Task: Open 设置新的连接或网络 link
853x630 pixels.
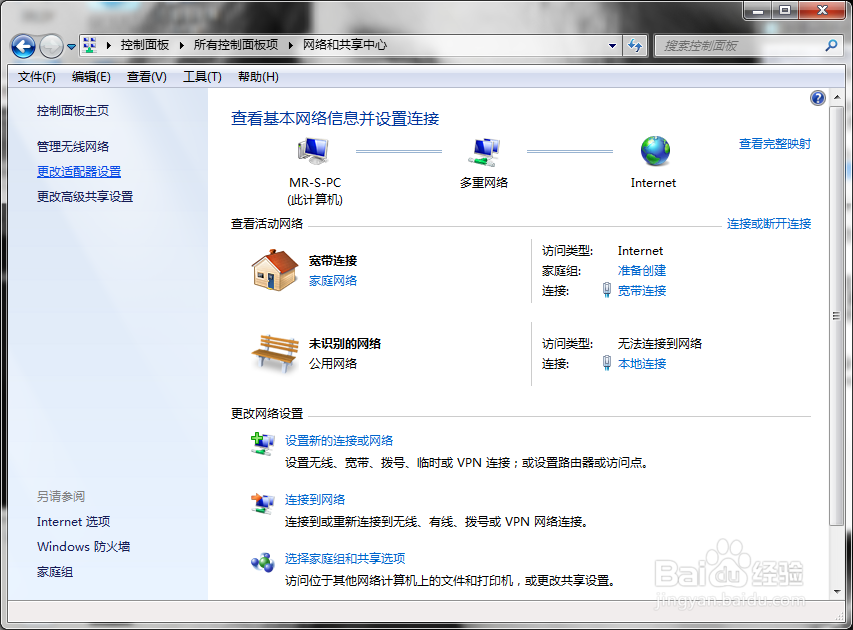Action: [x=339, y=441]
